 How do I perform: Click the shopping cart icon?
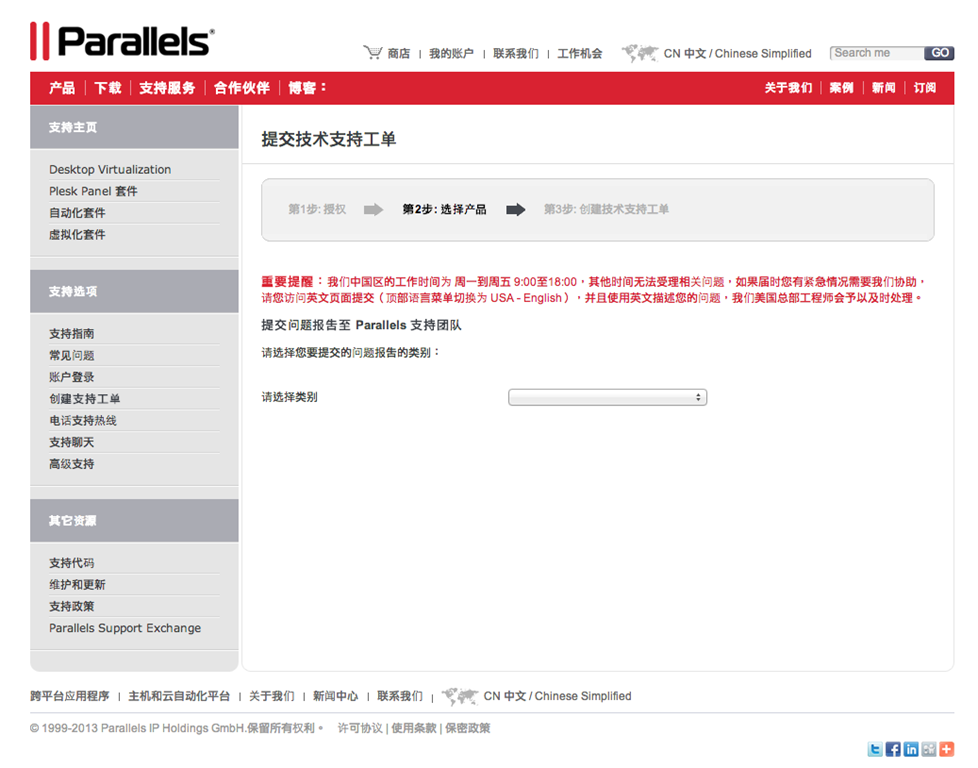click(372, 53)
